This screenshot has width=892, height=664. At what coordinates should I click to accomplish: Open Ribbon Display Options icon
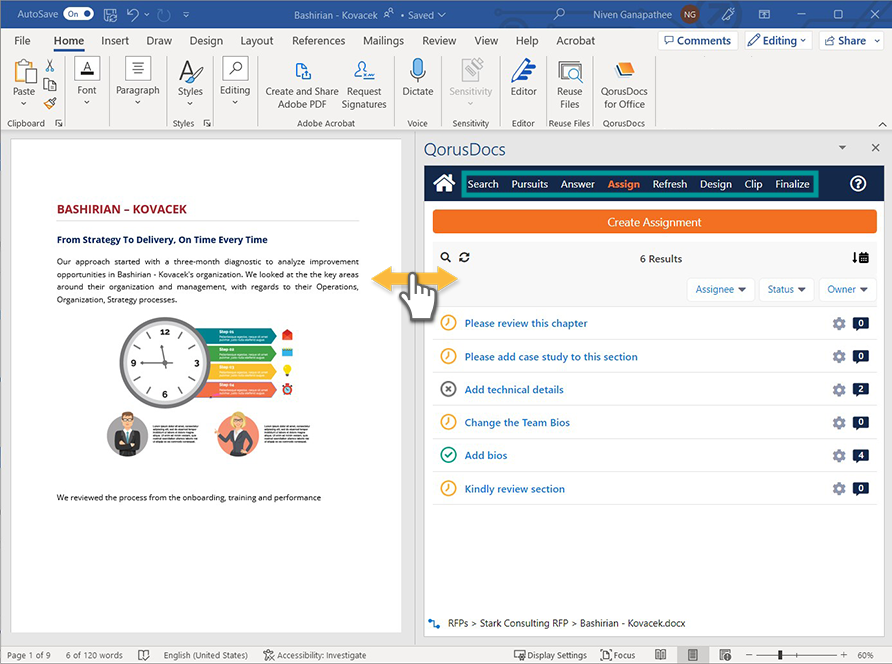click(764, 14)
